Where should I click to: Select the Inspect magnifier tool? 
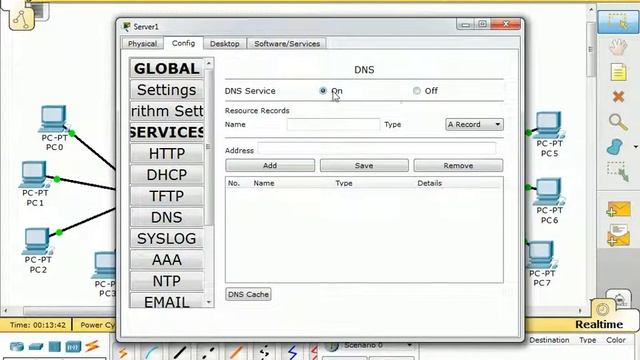(x=618, y=122)
